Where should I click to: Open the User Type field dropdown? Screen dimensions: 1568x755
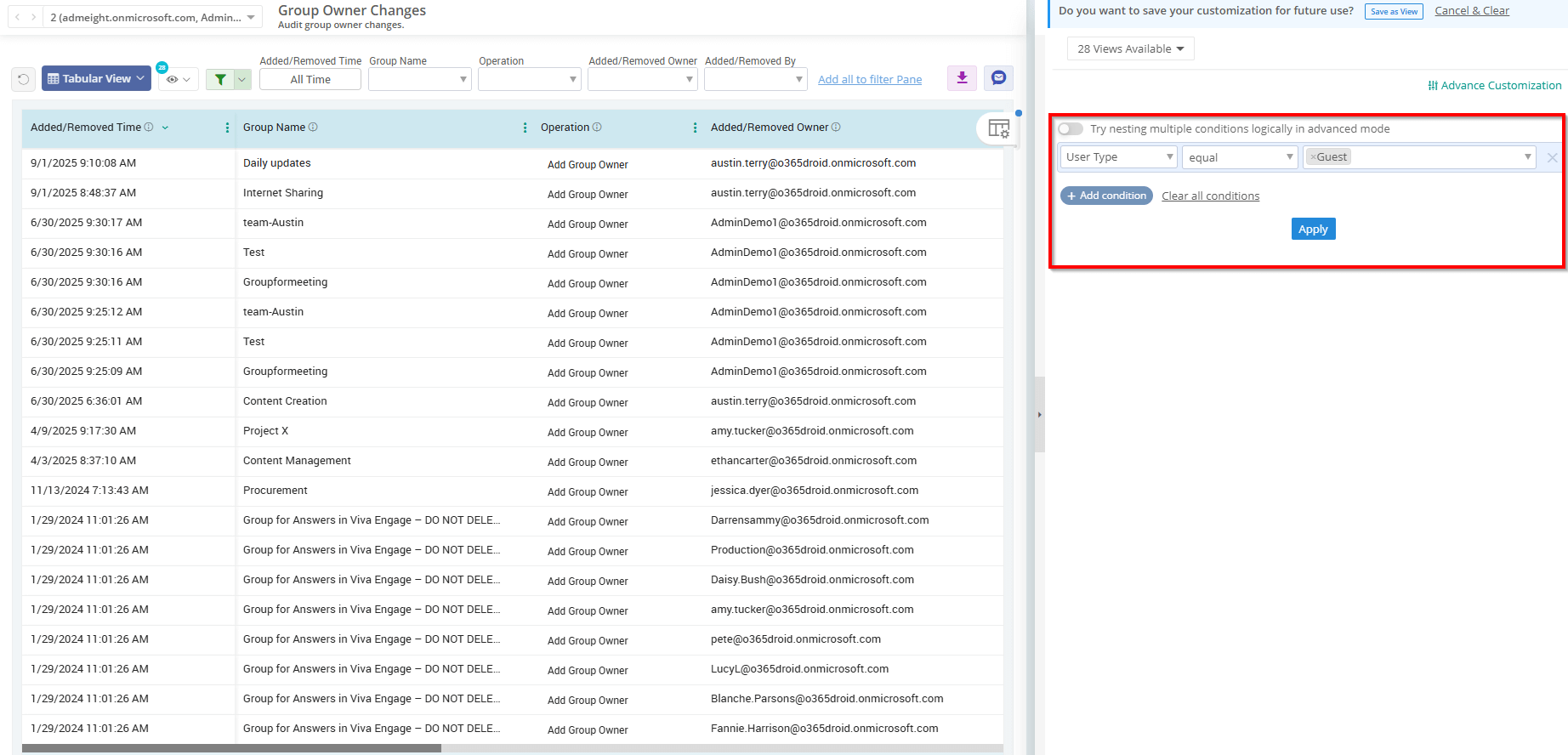click(1118, 157)
